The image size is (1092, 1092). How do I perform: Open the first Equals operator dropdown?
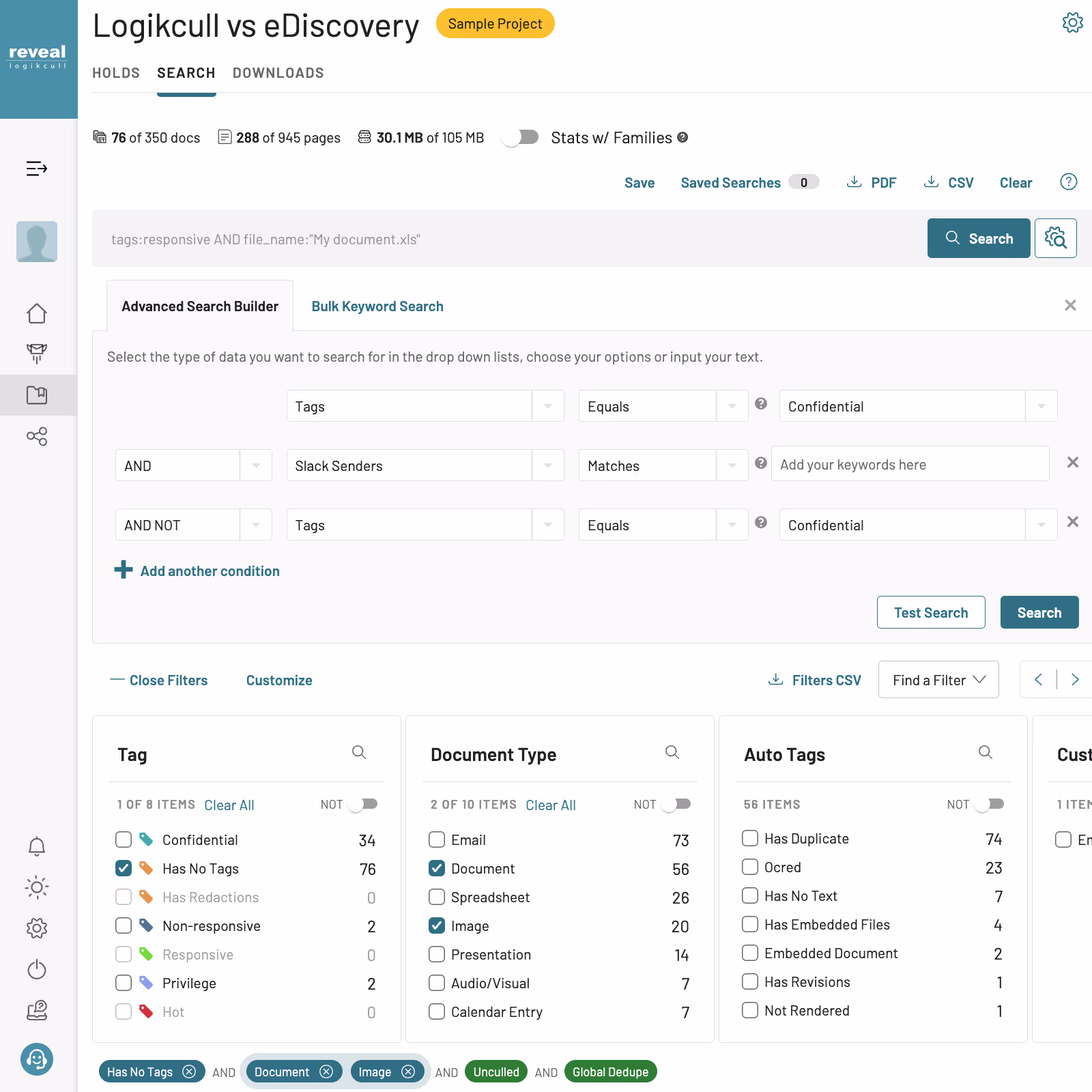tap(663, 406)
